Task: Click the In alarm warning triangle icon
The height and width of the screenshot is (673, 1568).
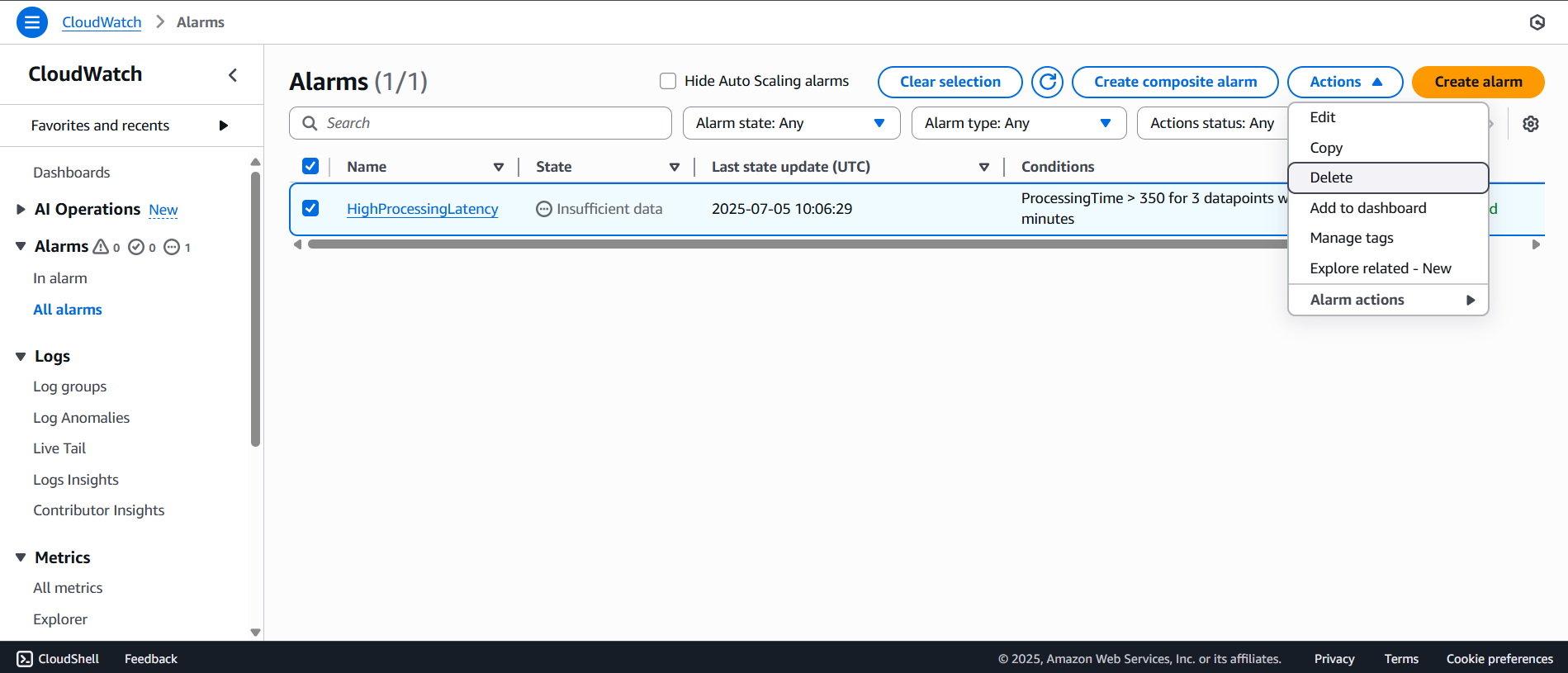Action: tap(101, 247)
